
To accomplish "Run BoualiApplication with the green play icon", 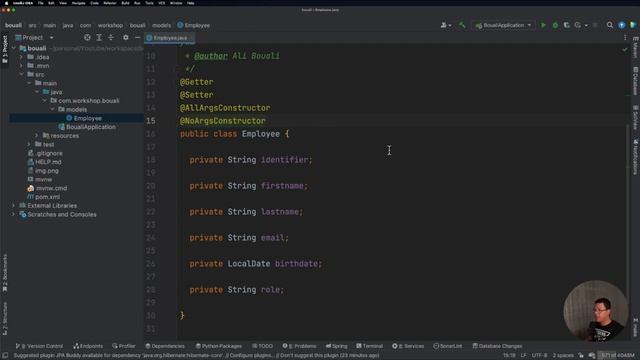I will pyautogui.click(x=543, y=25).
